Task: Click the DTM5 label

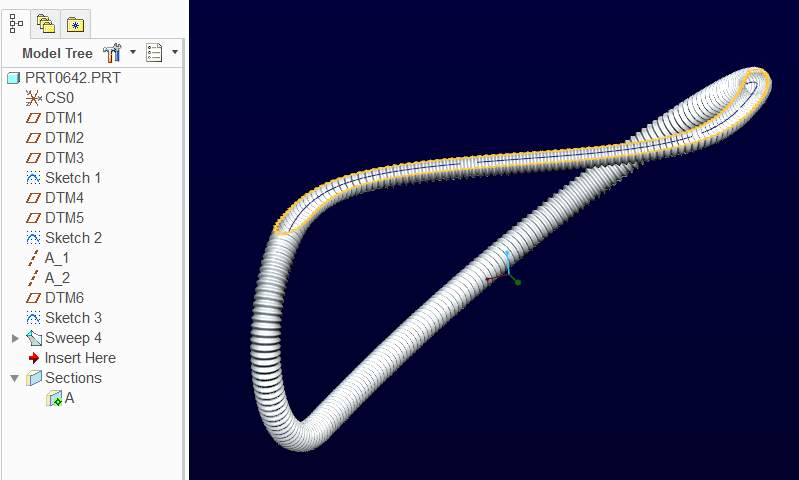Action: click(x=64, y=218)
